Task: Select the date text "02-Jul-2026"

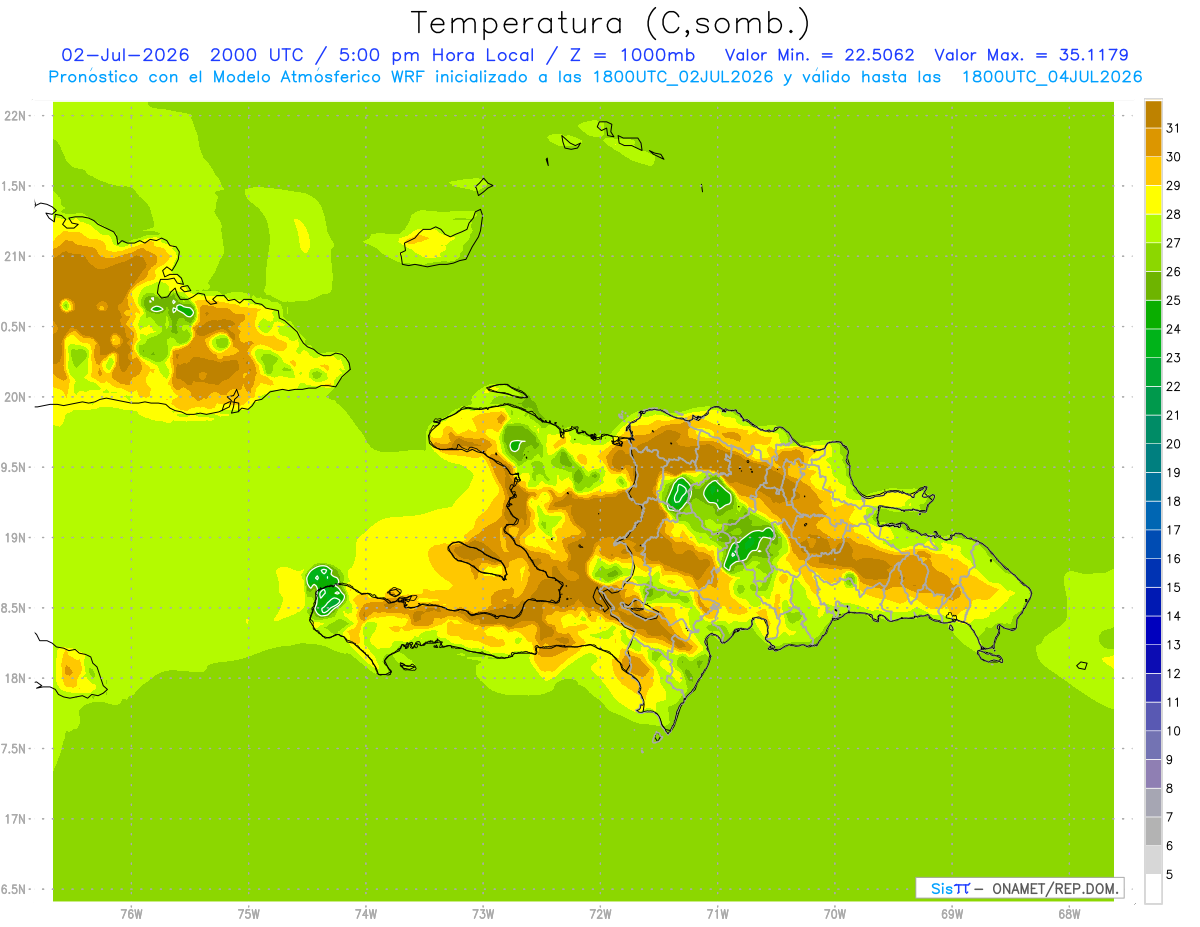Action: point(126,55)
